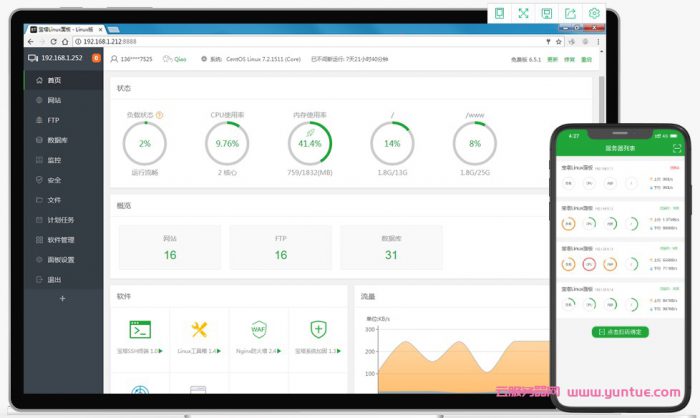This screenshot has height=418, width=700.
Task: Click the save icon in floating toolbar
Action: 547,13
